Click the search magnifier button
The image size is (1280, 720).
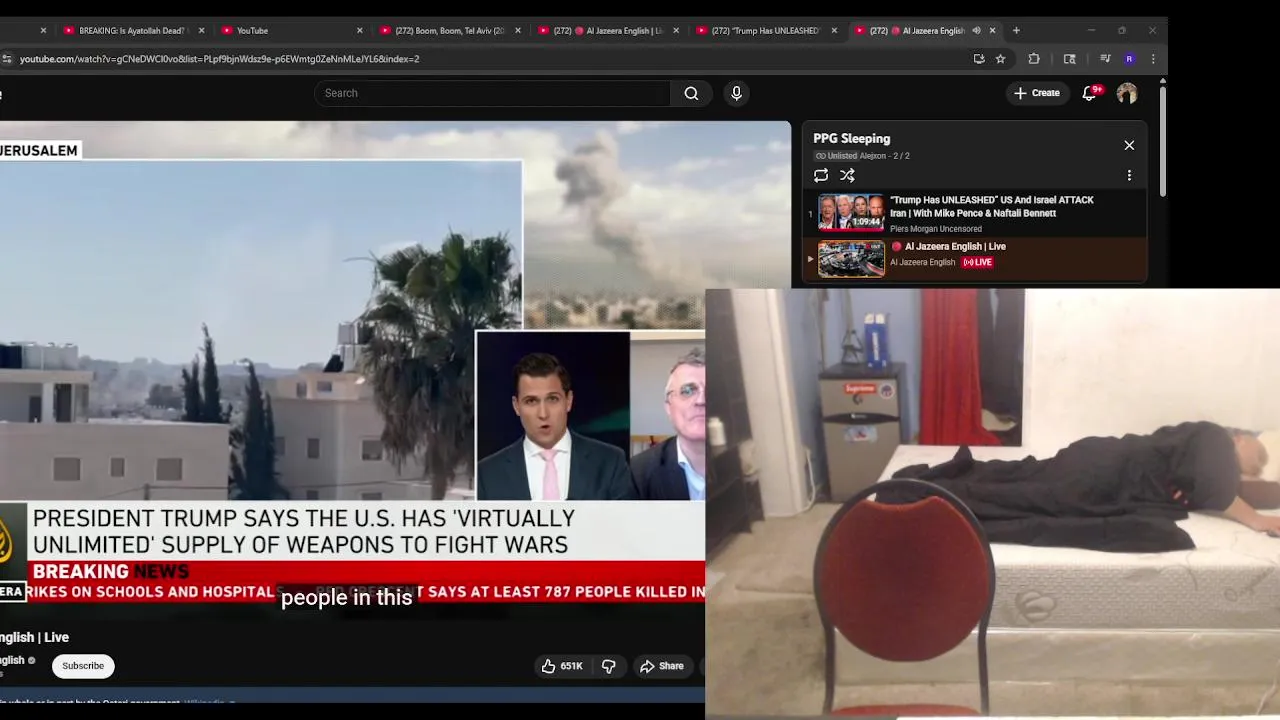[691, 93]
